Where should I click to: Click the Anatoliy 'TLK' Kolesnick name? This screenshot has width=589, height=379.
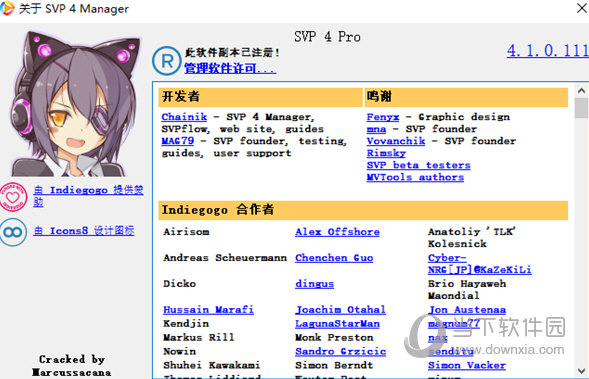pyautogui.click(x=471, y=238)
